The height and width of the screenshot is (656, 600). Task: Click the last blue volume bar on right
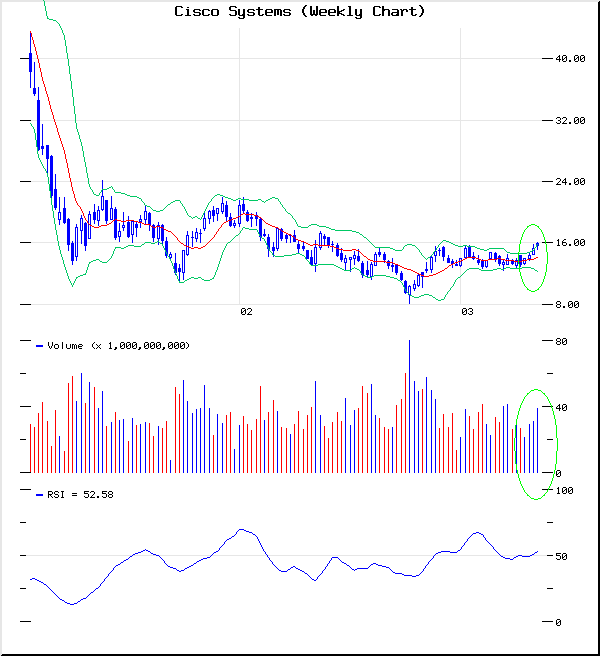[x=538, y=440]
